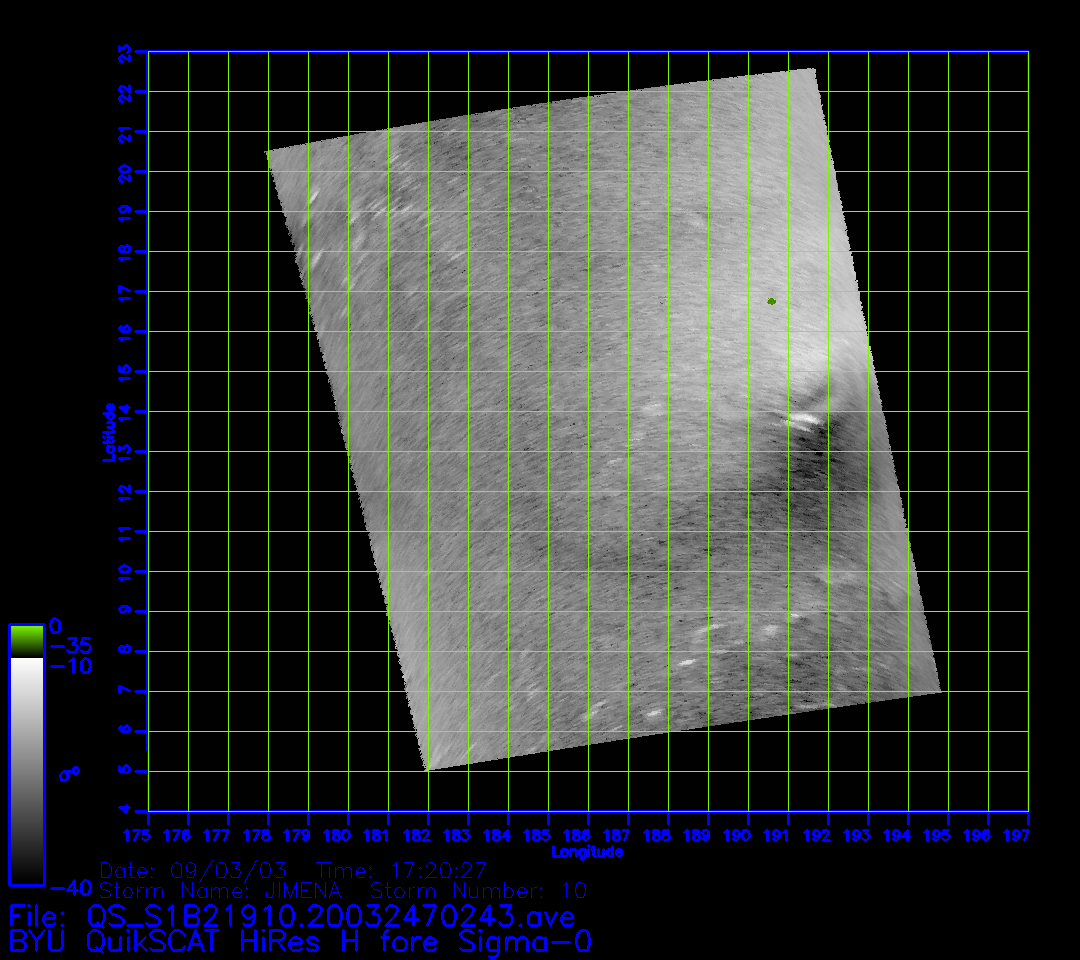Click the grayscale gradient of the color bar
The image size is (1080, 960).
(x=26, y=770)
